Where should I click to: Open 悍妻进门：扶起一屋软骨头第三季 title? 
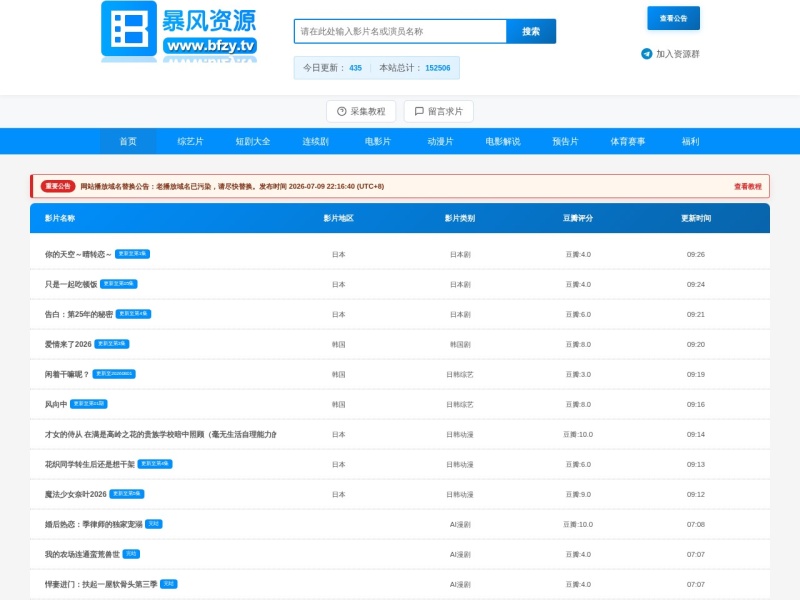pos(101,584)
